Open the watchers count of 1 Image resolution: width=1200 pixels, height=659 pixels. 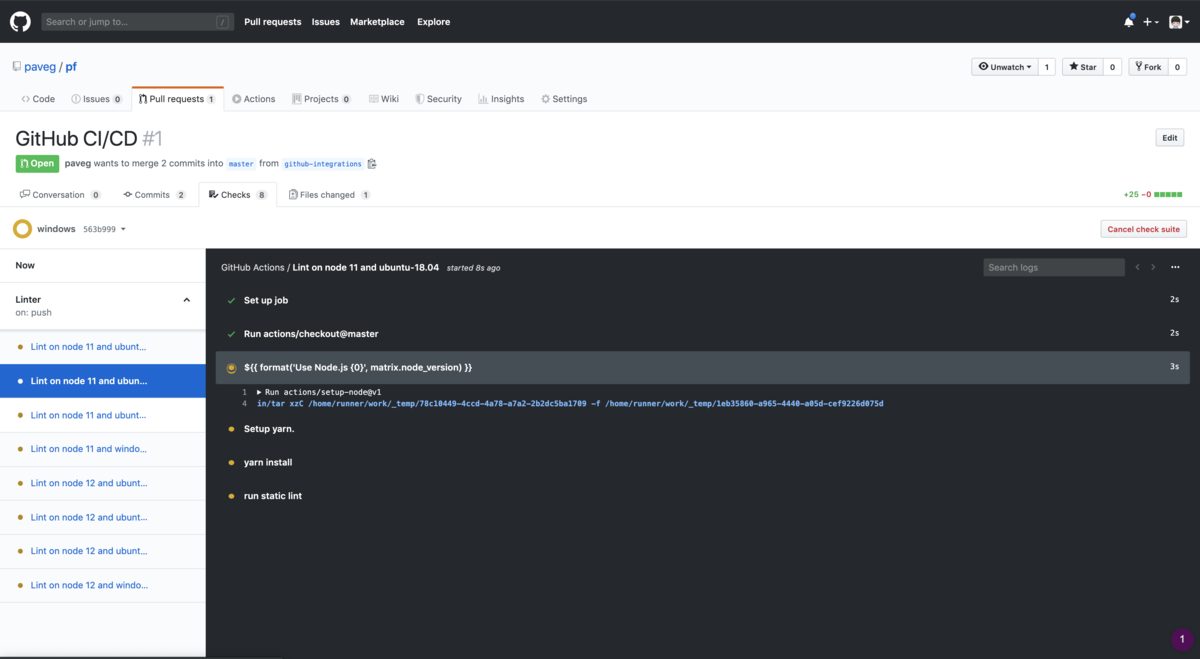1047,67
